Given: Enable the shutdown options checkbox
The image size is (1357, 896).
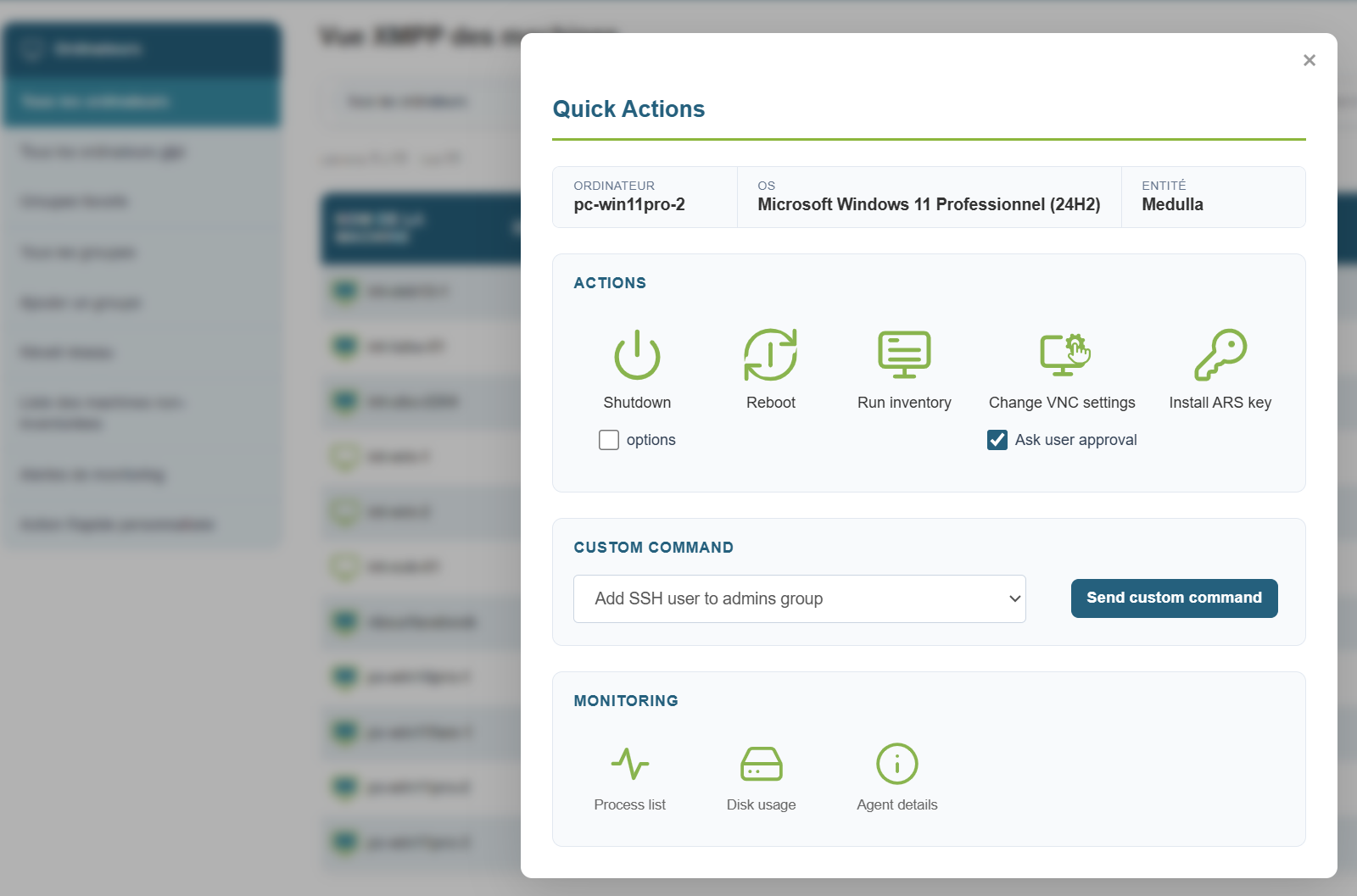Looking at the screenshot, I should pos(609,440).
